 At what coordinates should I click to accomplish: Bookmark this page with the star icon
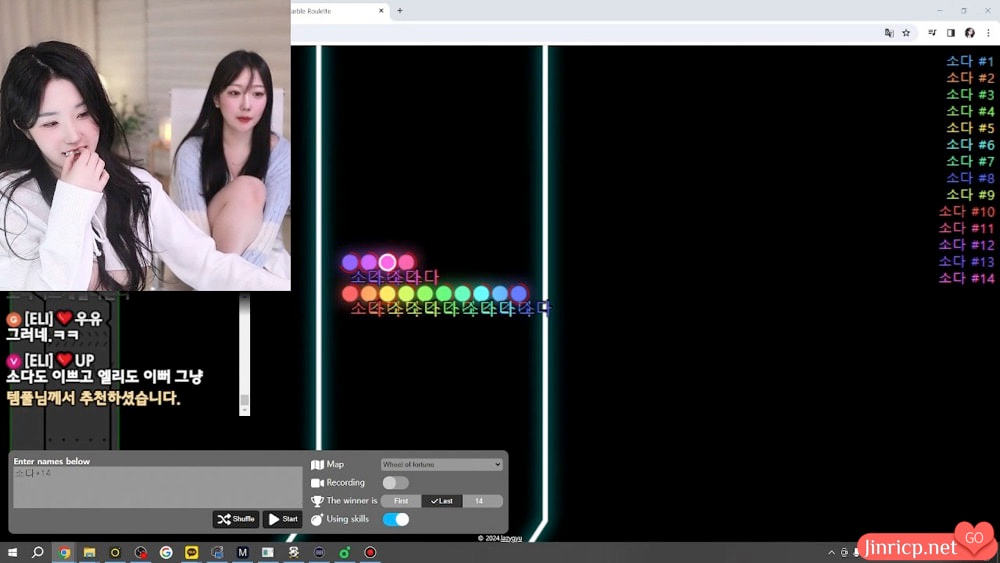point(906,33)
